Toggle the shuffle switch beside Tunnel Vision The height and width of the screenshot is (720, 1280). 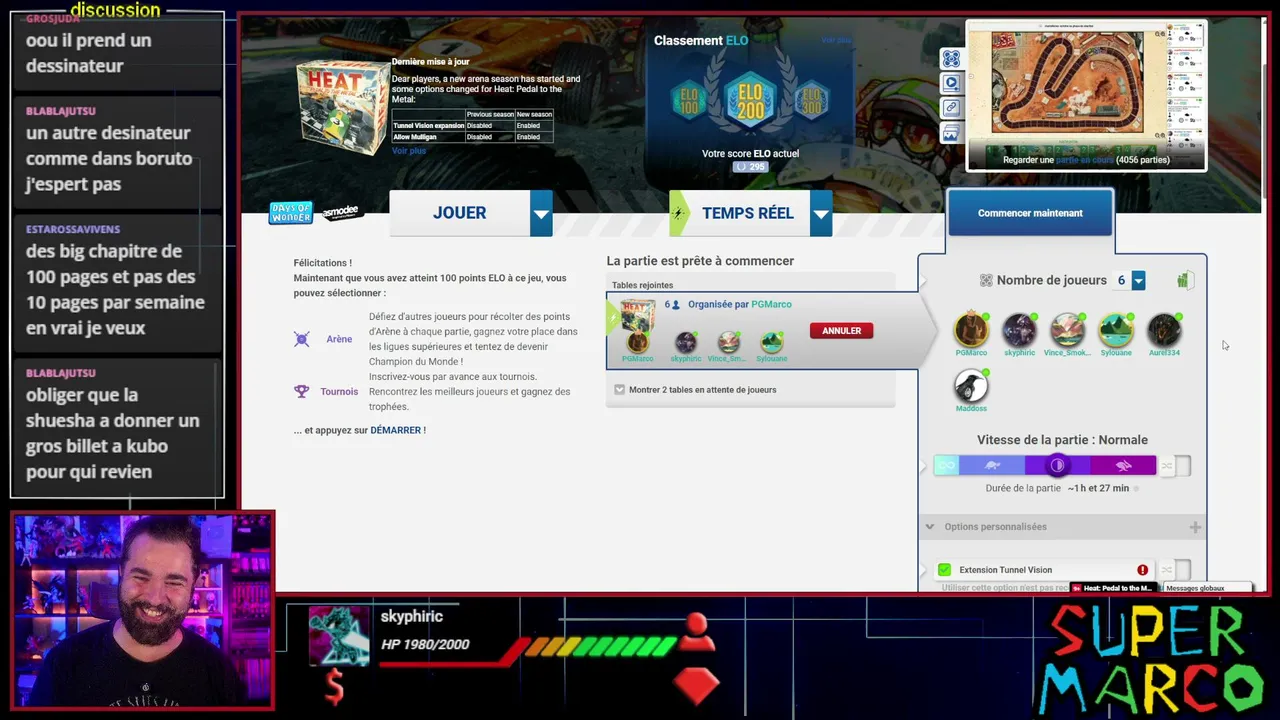(x=1174, y=570)
